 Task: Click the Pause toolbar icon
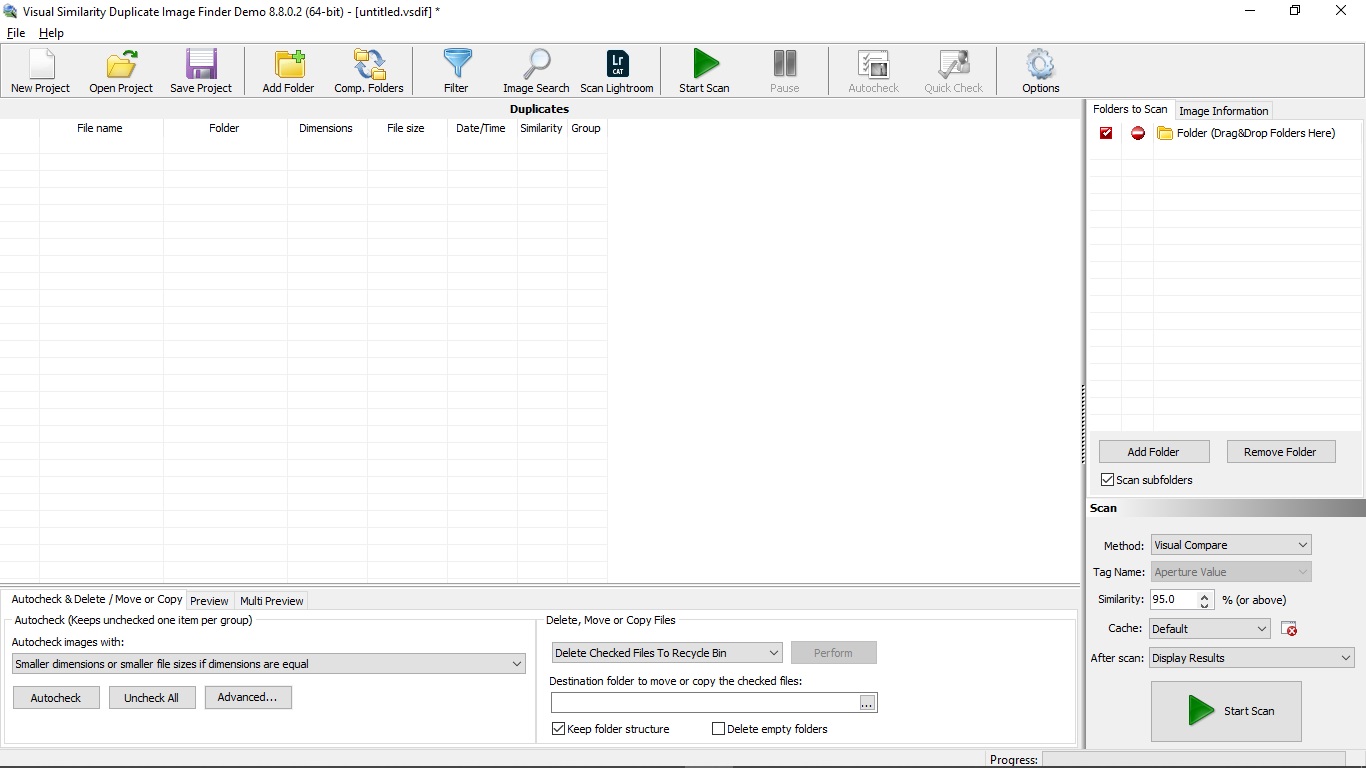point(785,64)
